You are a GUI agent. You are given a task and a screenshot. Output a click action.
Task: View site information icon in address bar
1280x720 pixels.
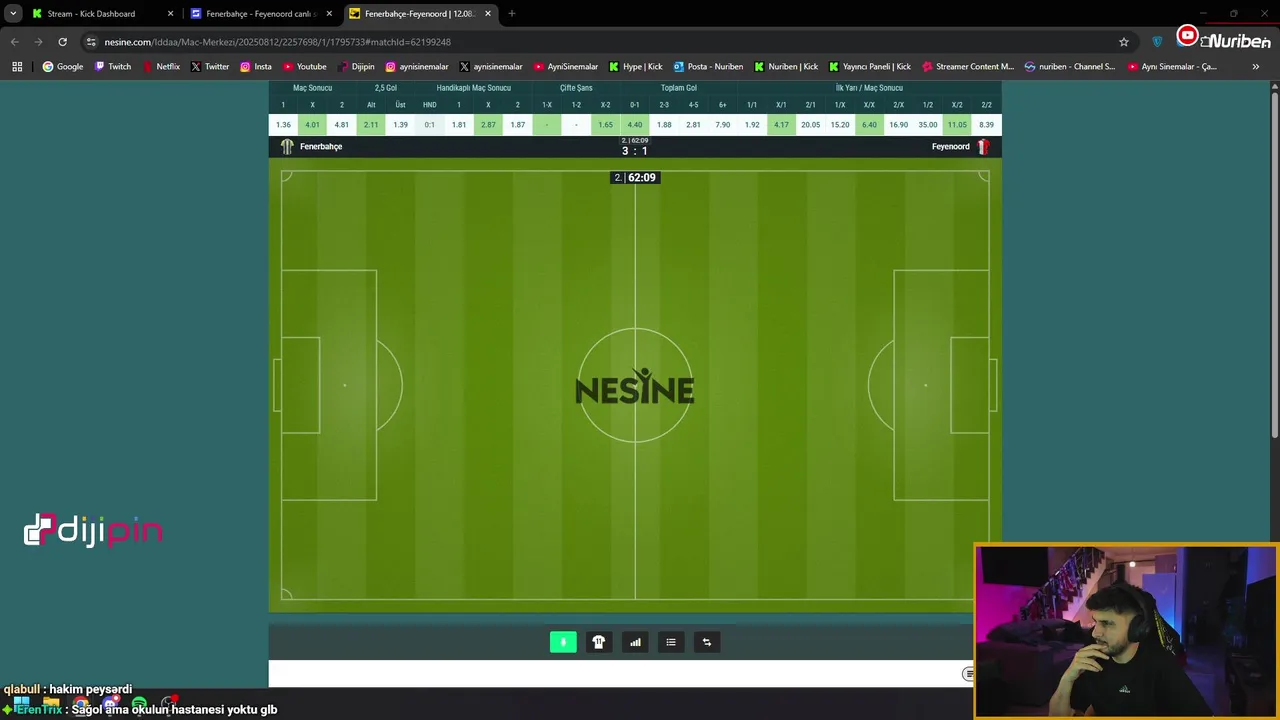point(91,42)
